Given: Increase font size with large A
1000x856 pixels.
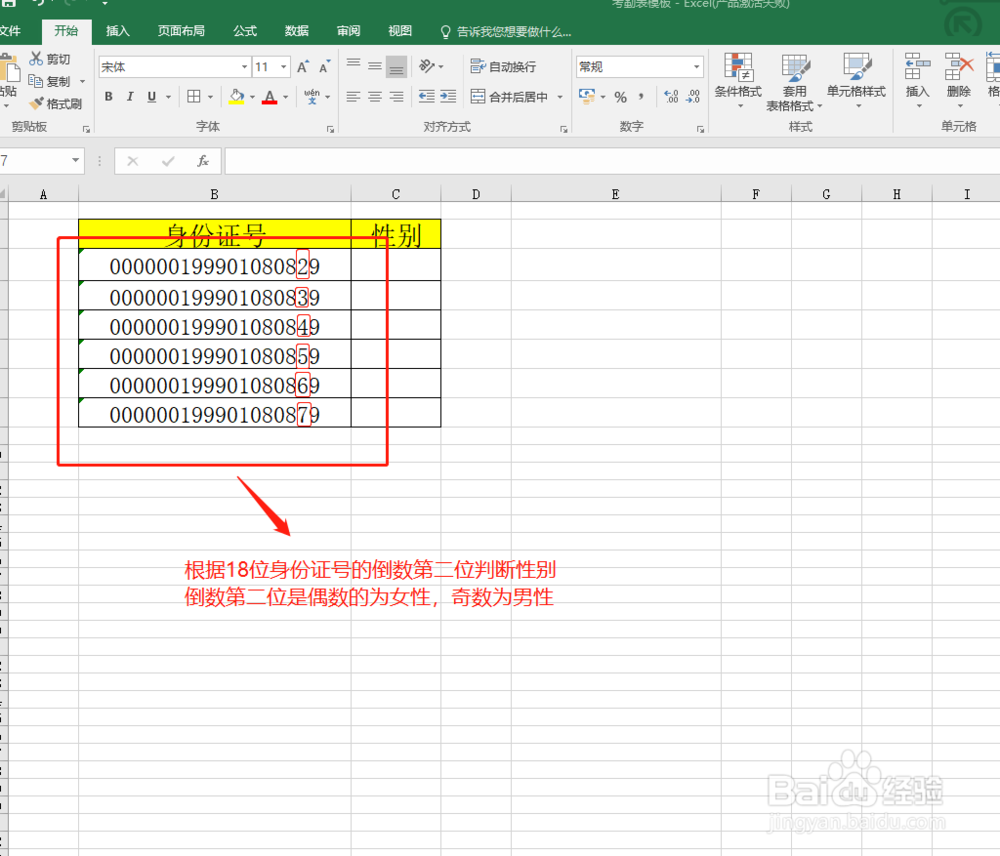Looking at the screenshot, I should pyautogui.click(x=303, y=66).
